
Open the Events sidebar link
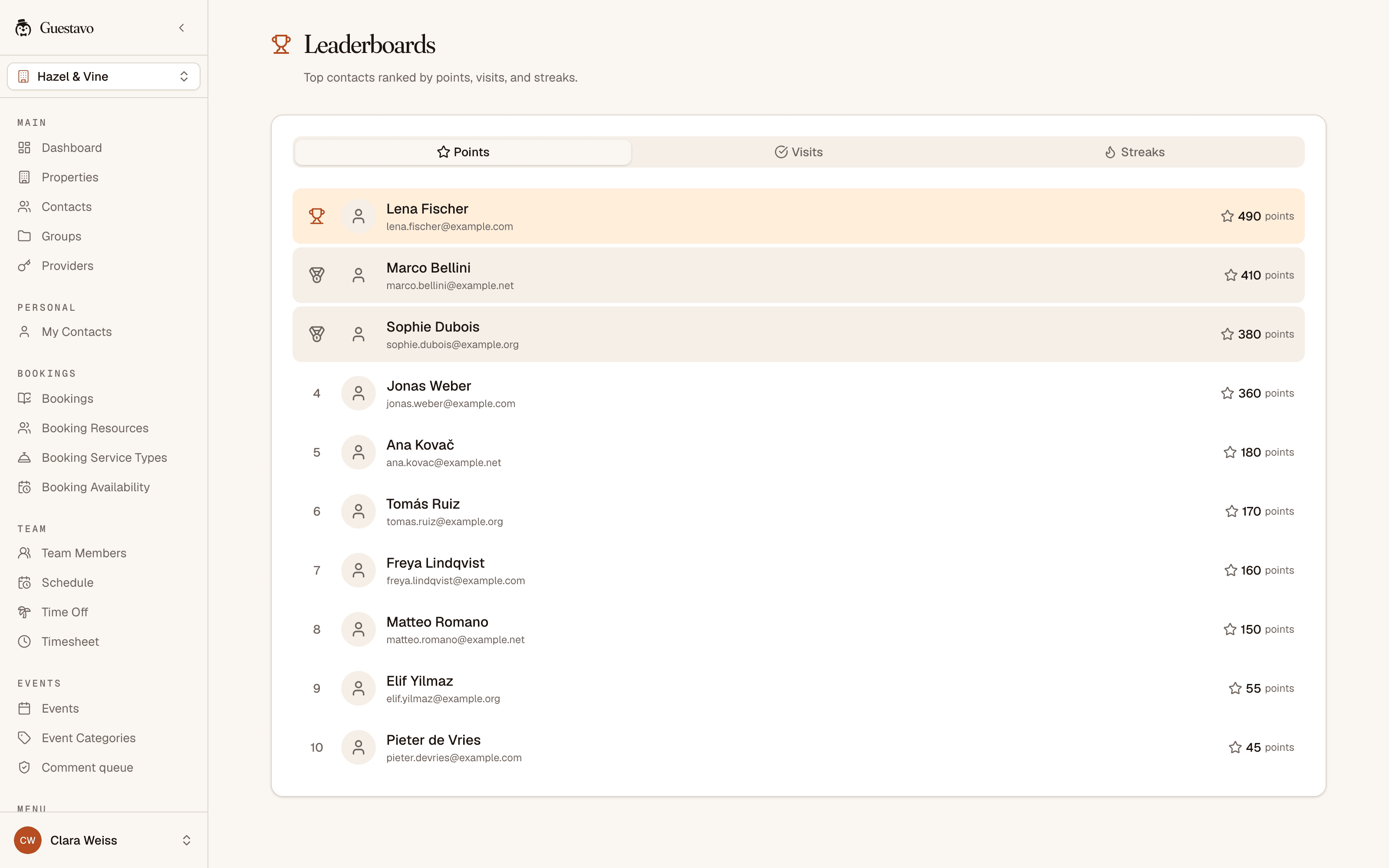[x=103, y=708]
